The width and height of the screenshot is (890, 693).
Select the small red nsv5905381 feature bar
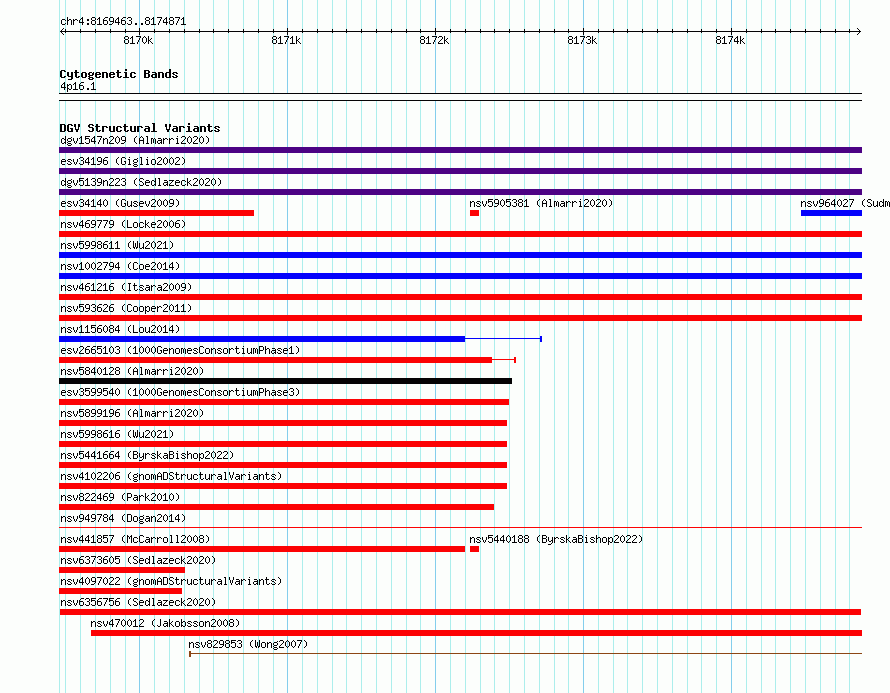pos(475,213)
